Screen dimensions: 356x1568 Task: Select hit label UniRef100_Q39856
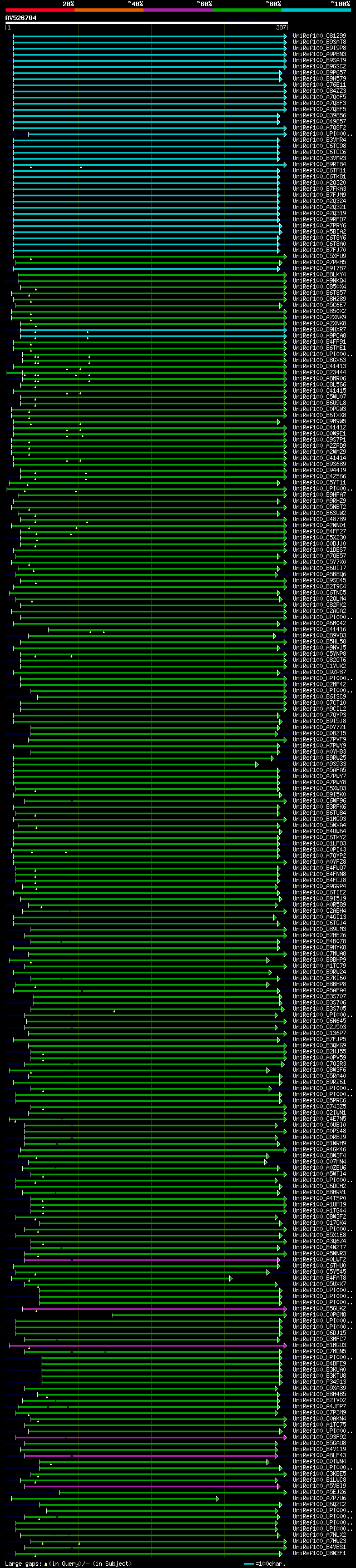[319, 115]
